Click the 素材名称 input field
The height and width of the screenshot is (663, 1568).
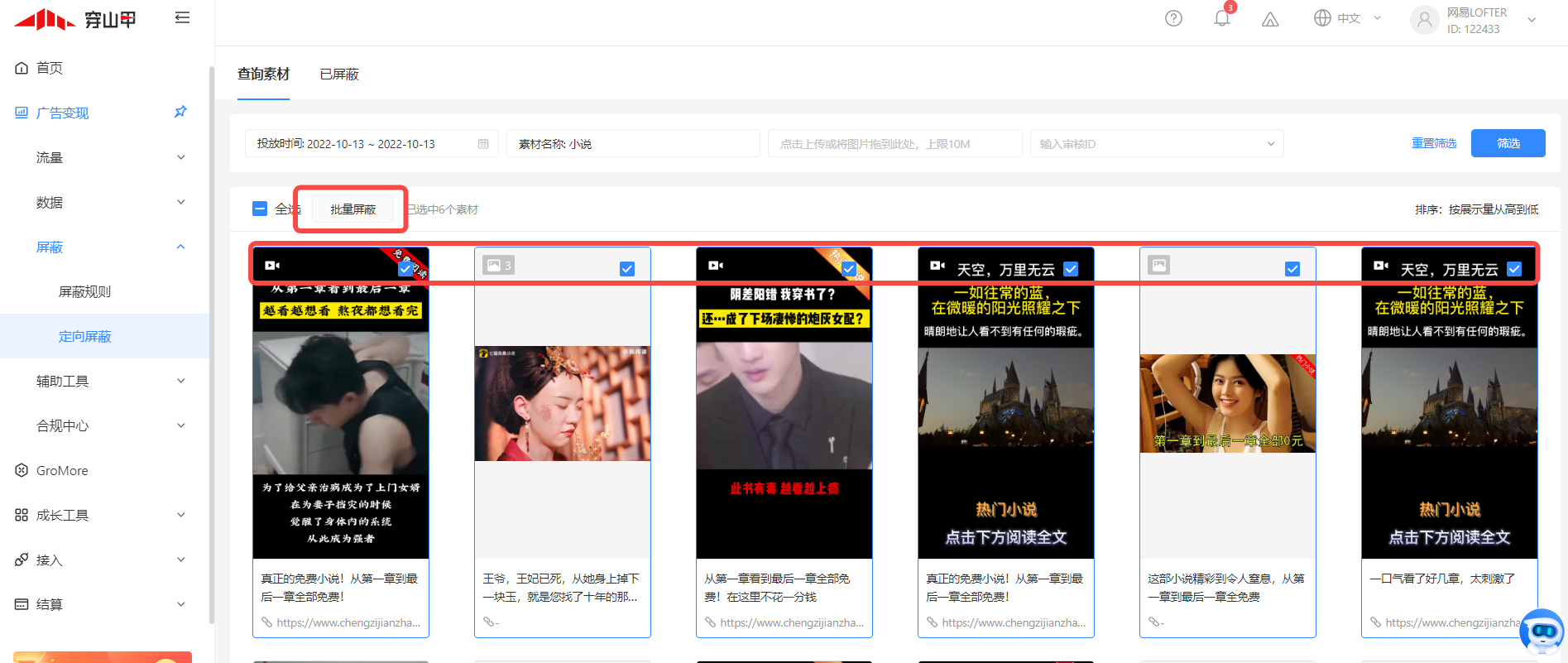point(633,143)
